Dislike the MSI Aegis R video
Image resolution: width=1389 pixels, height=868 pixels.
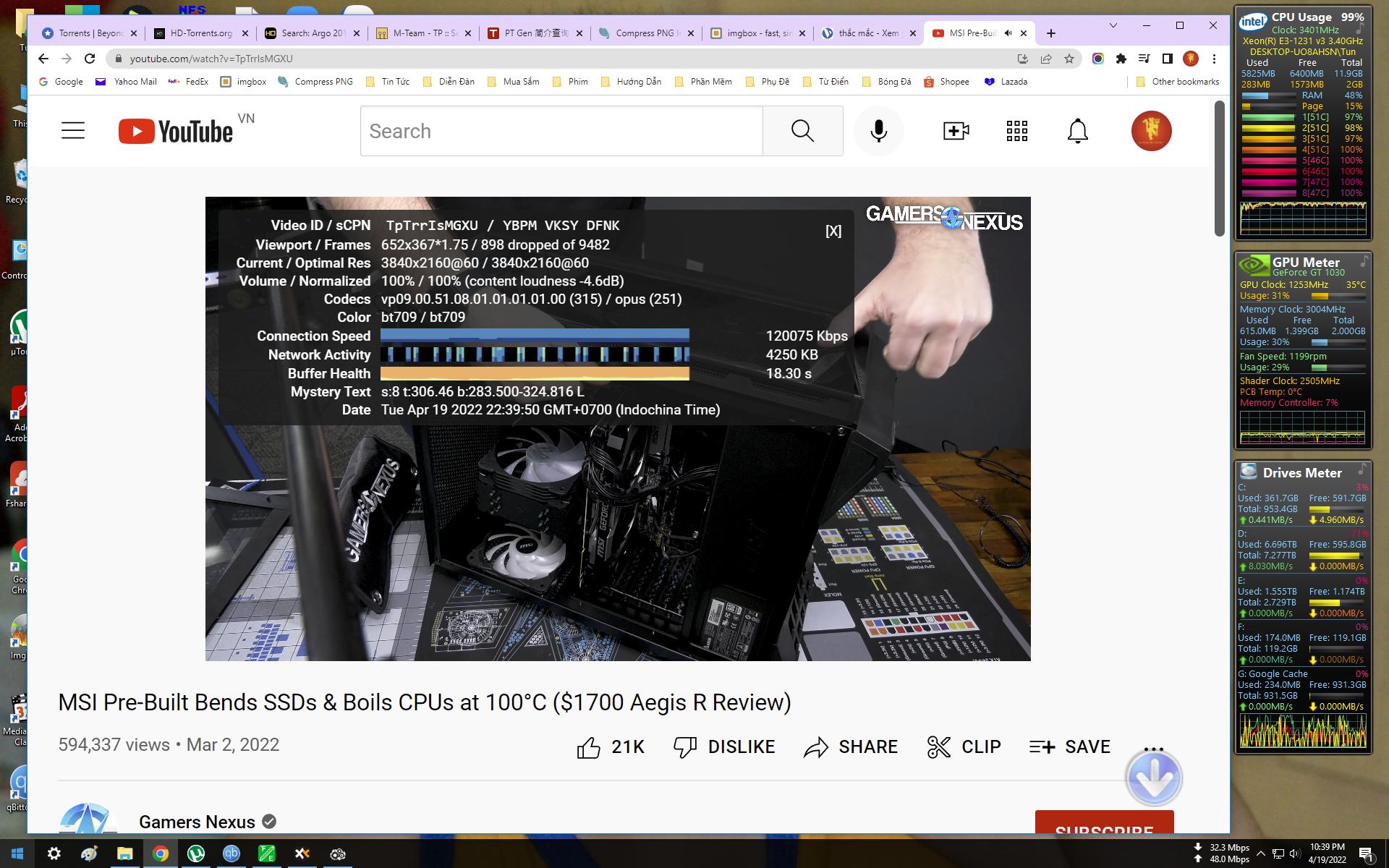coord(724,747)
